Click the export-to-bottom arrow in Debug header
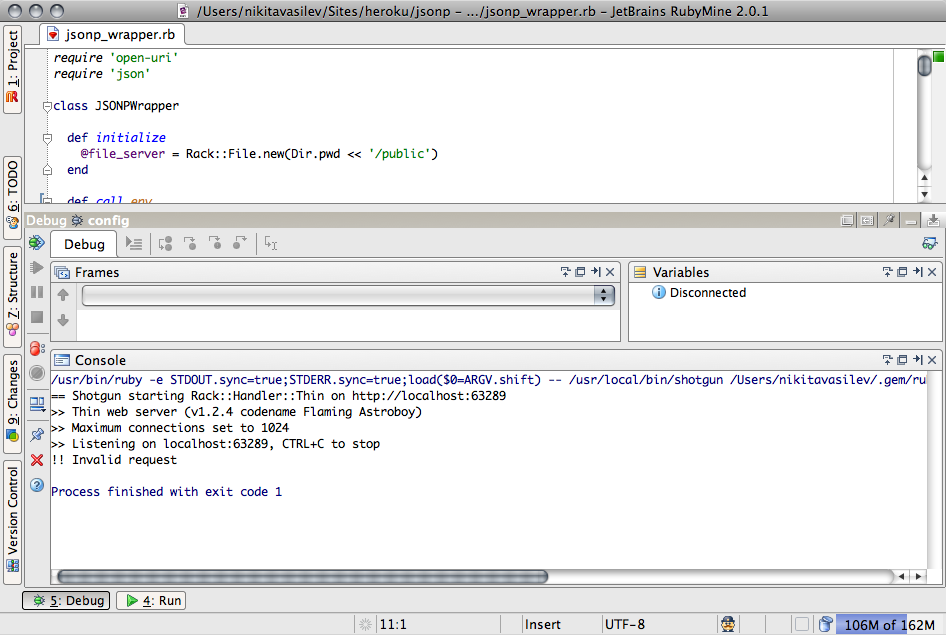 tap(933, 221)
